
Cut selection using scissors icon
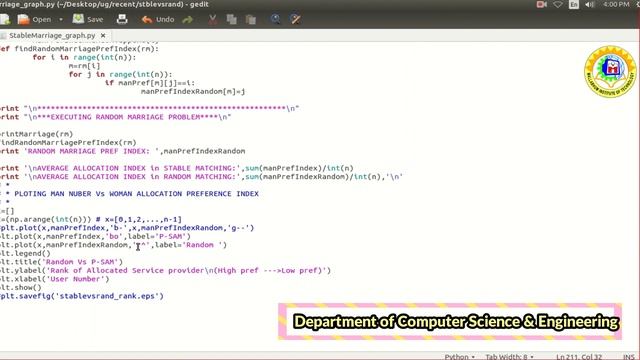213,19
